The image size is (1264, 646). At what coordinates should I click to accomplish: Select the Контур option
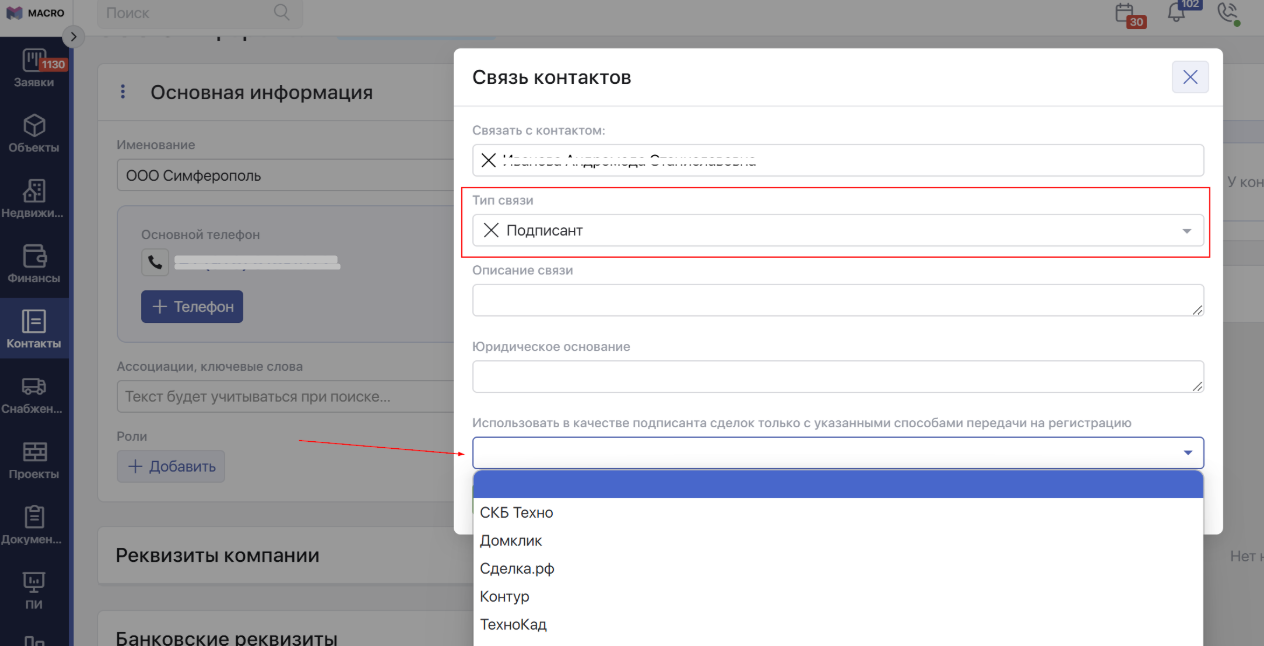(505, 596)
